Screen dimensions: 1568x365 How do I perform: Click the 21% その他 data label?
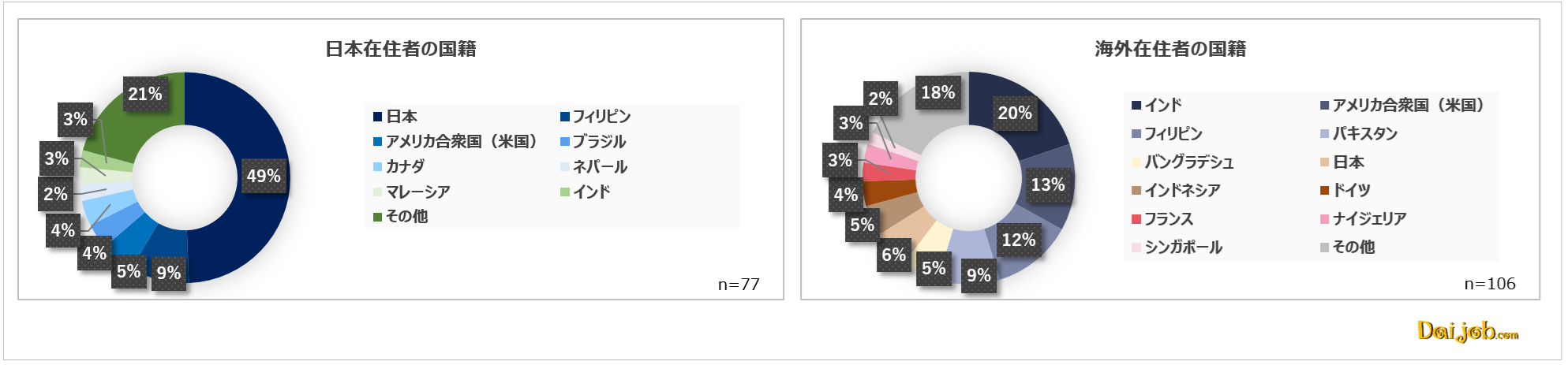tap(145, 94)
